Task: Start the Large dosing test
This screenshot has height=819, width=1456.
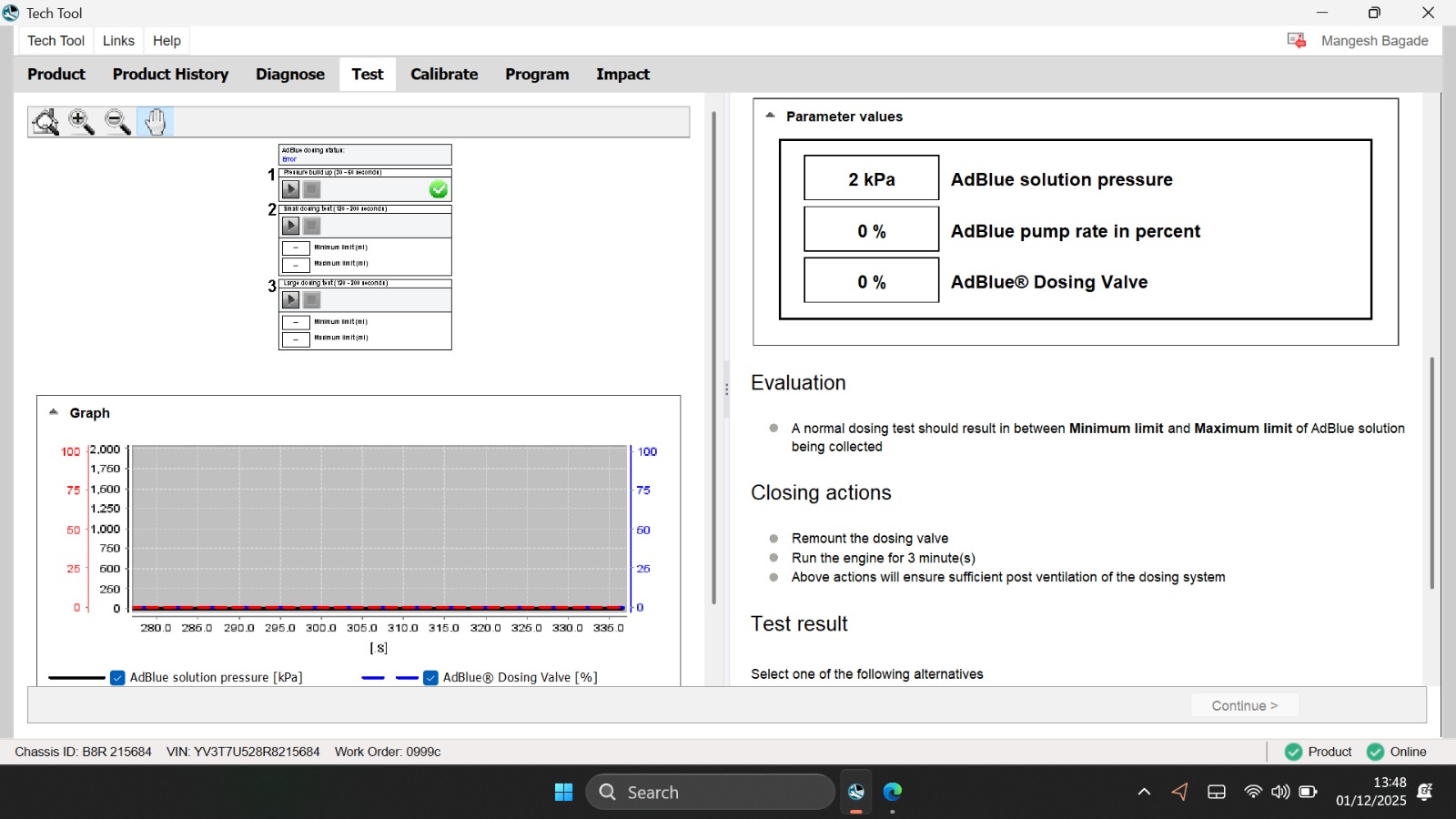Action: tap(291, 299)
